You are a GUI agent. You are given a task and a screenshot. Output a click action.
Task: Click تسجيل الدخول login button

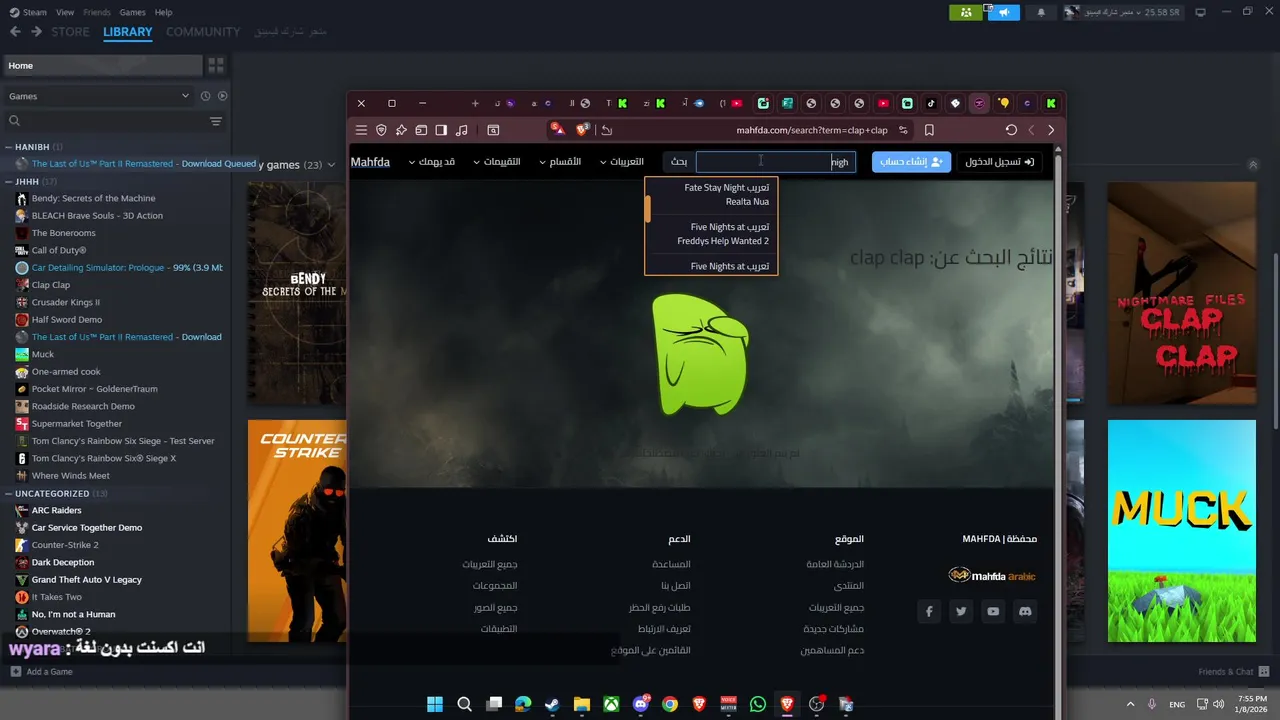coord(999,162)
